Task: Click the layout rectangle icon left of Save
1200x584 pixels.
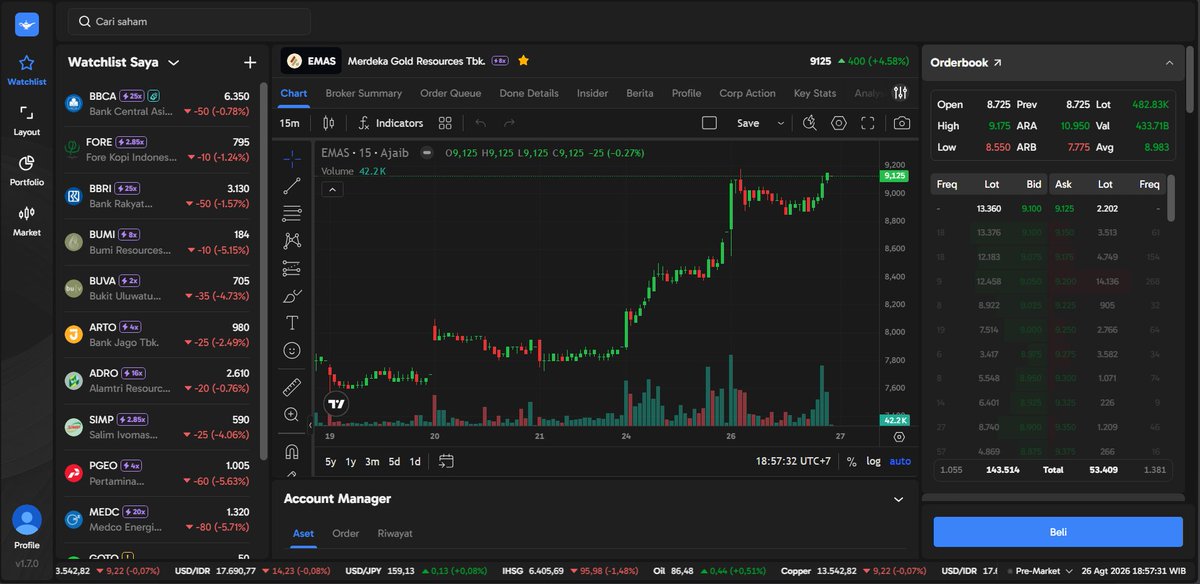Action: coord(709,123)
